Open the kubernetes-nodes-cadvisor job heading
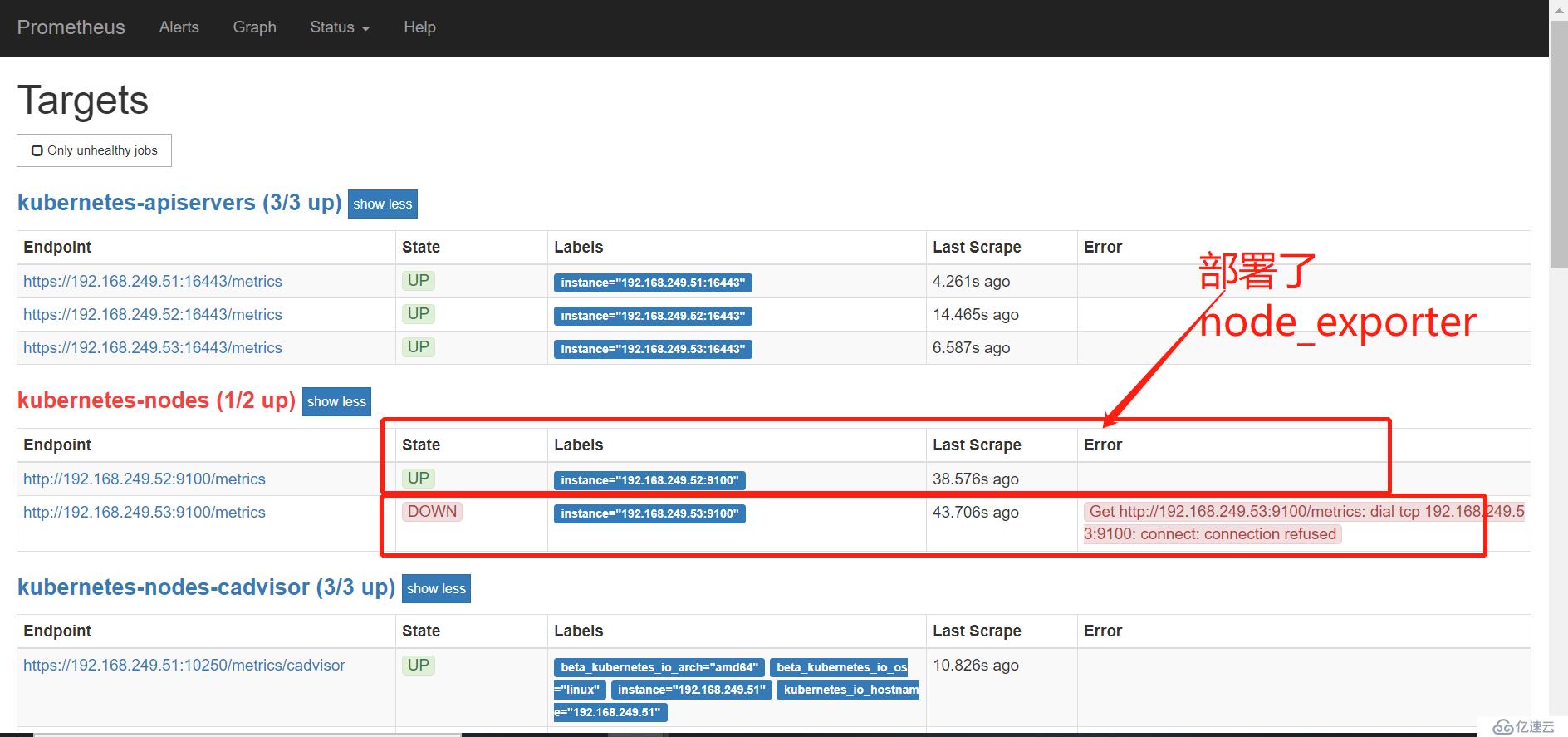Screen dimensions: 1568x737 point(206,587)
